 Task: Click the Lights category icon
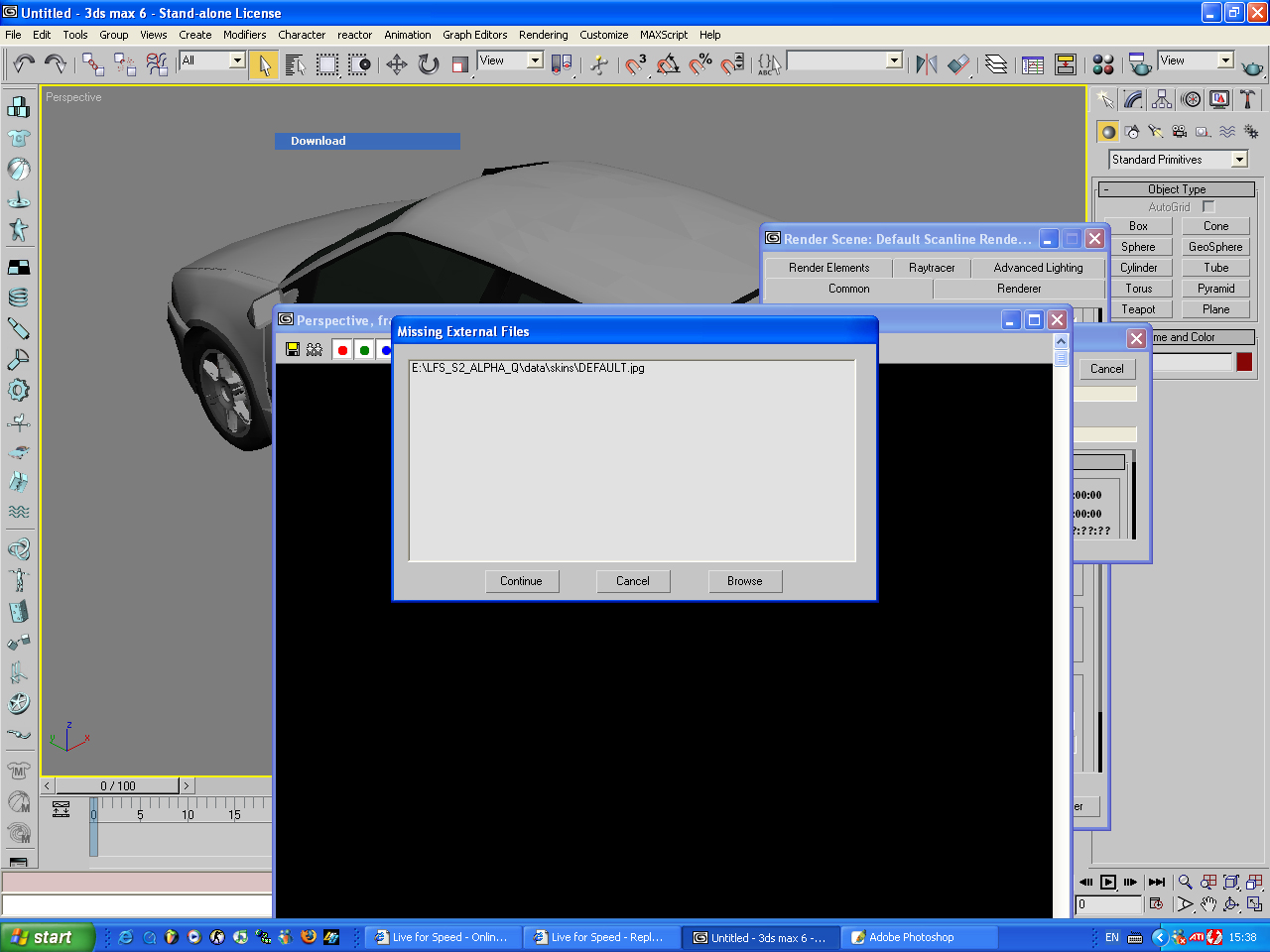(1156, 132)
